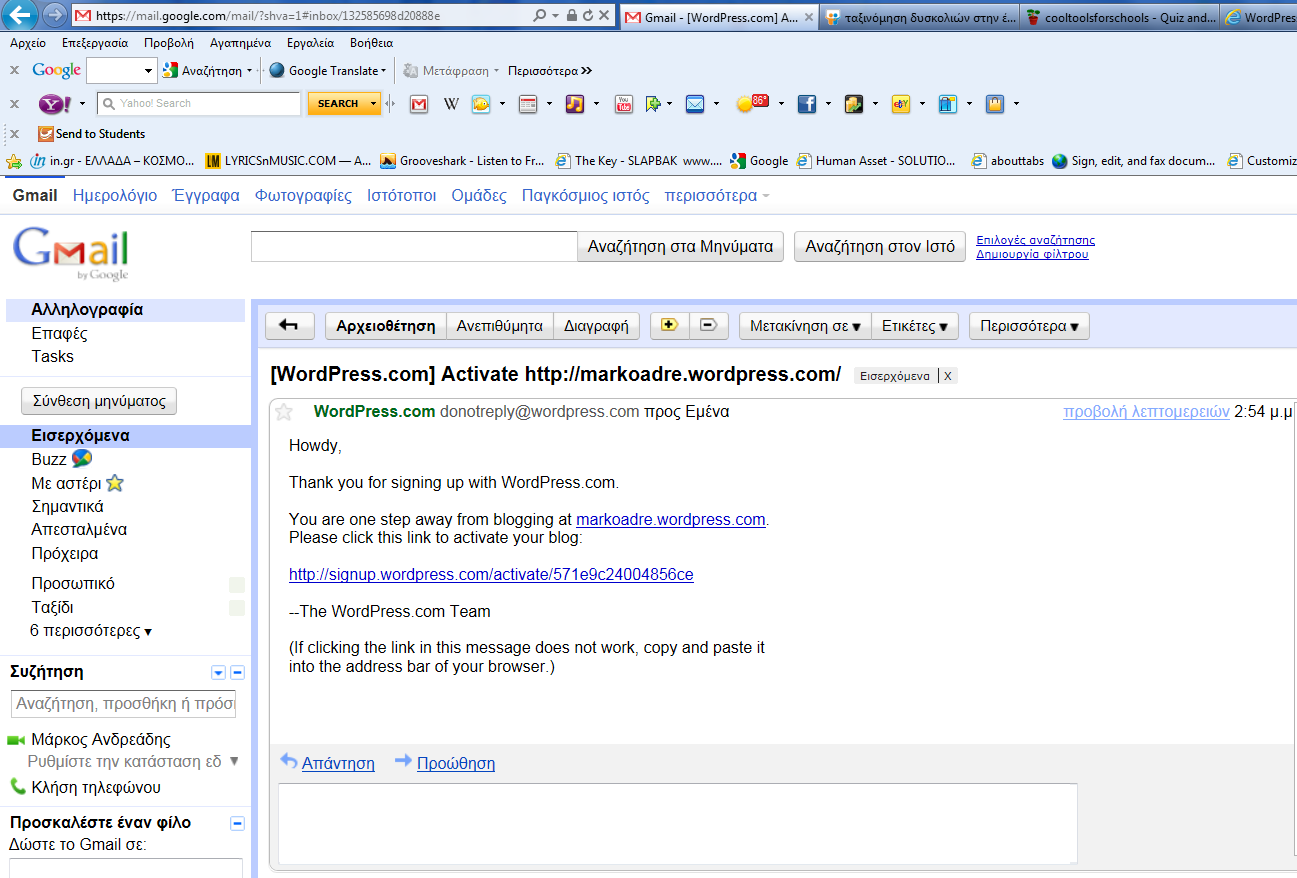The image size is (1297, 878).
Task: Click the Ανεπιθύμητα button
Action: pos(499,326)
